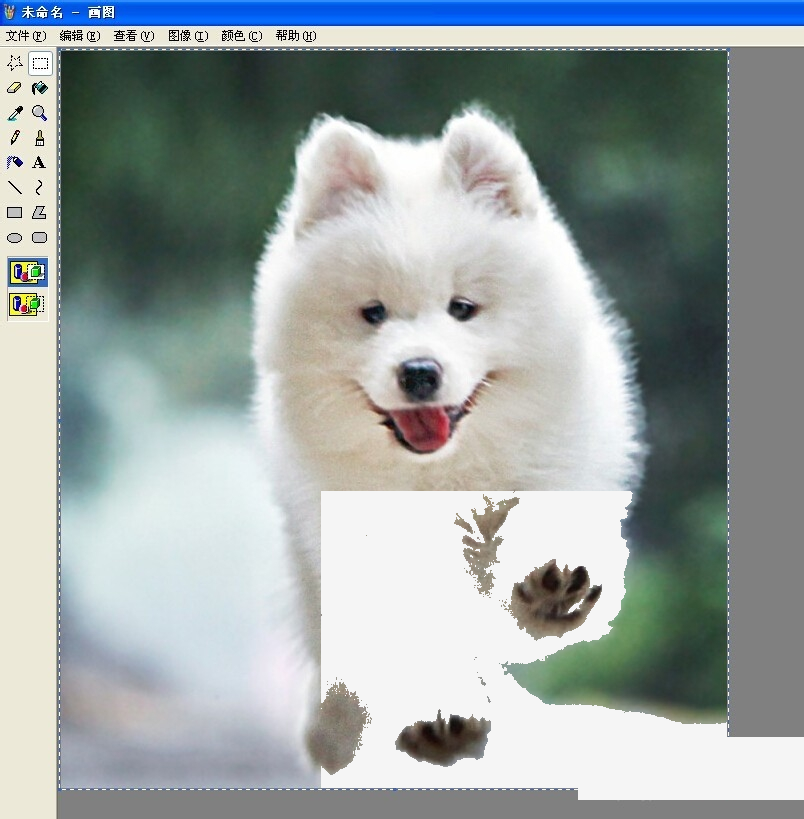Pick the Eraser tool

coord(15,88)
